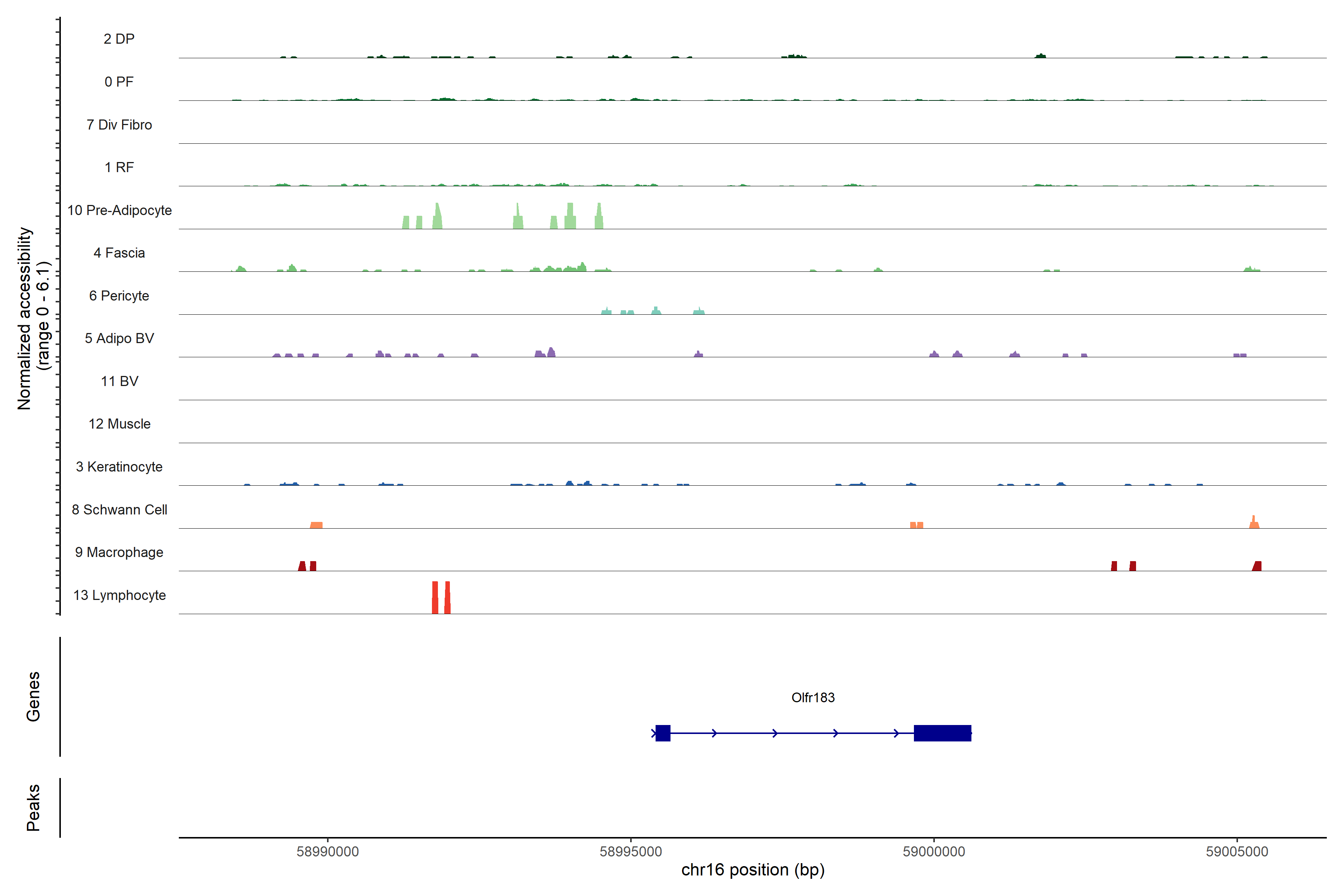
Task: Click the 59000000 axis tick label
Action: [x=934, y=852]
